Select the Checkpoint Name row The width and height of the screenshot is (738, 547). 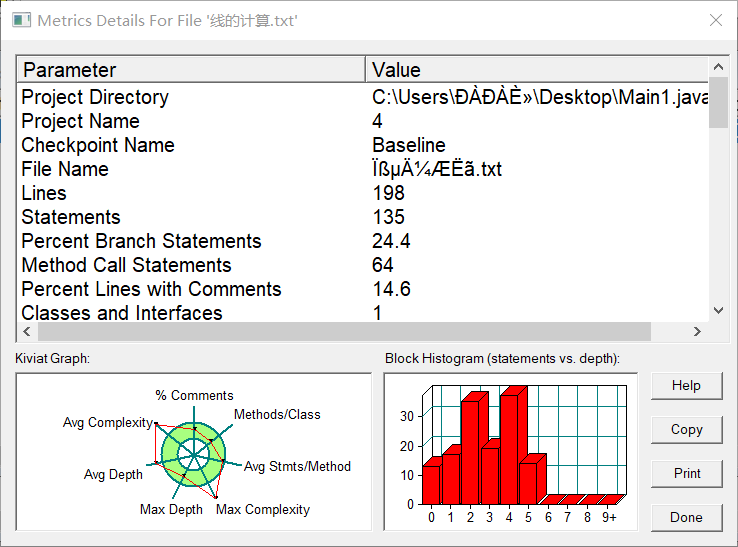click(363, 145)
